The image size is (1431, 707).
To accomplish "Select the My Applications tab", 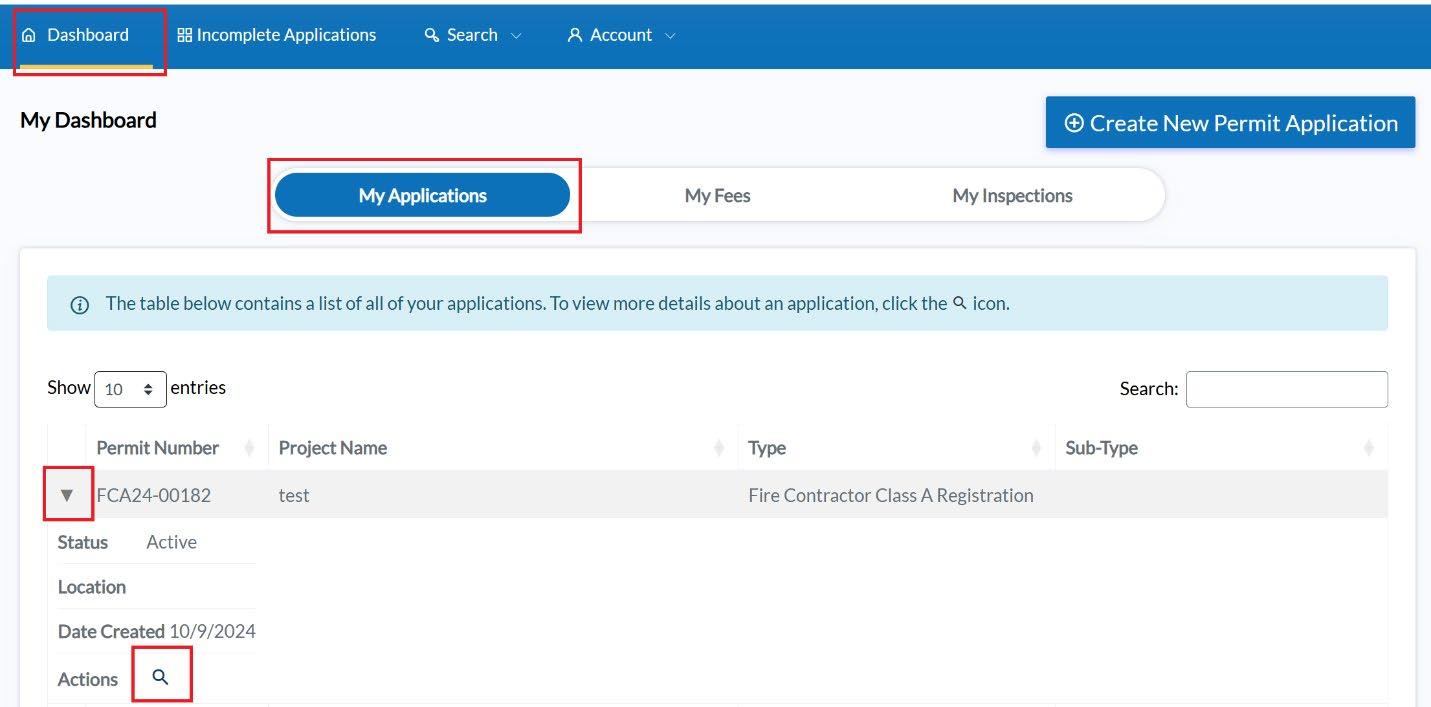I will (x=422, y=196).
